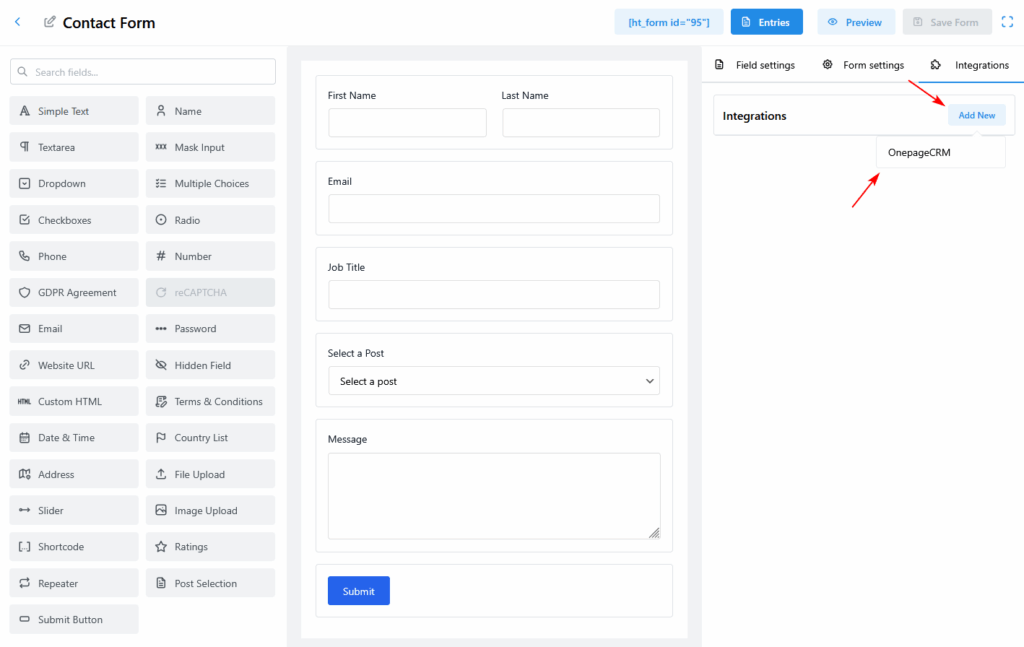Add the Dropdown field element
1024x647 pixels.
coord(74,184)
